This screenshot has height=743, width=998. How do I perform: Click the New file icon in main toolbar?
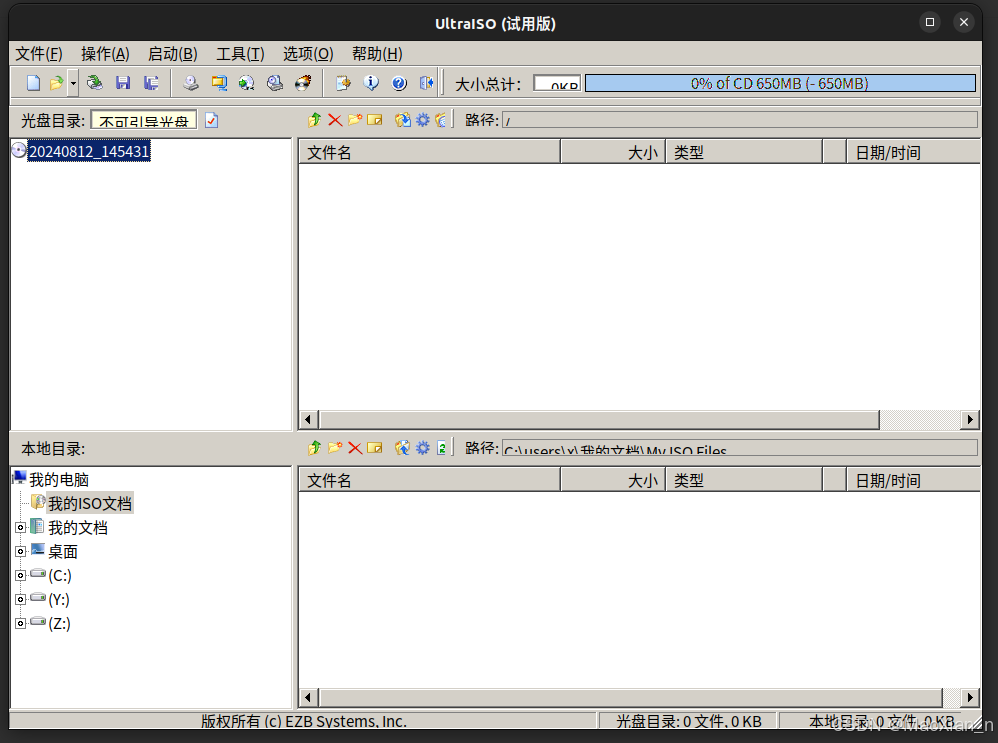33,83
